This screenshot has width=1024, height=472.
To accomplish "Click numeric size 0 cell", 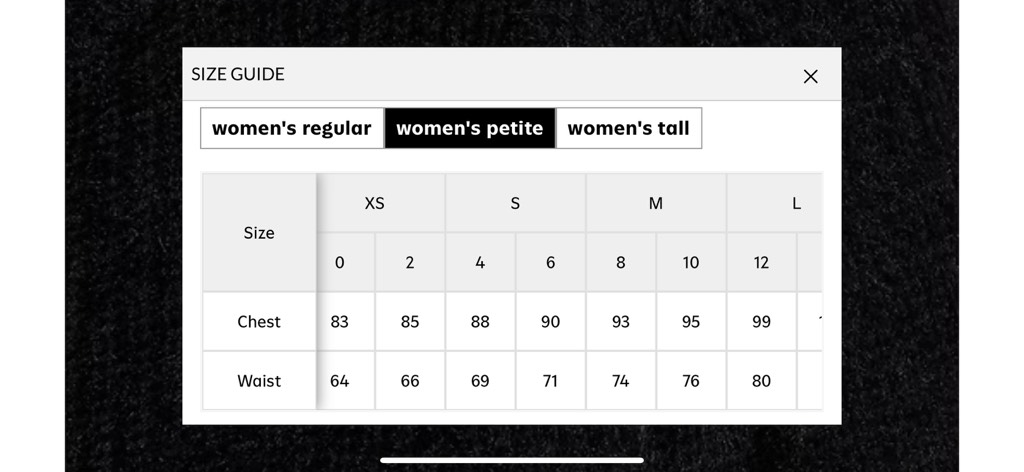I will click(x=340, y=263).
